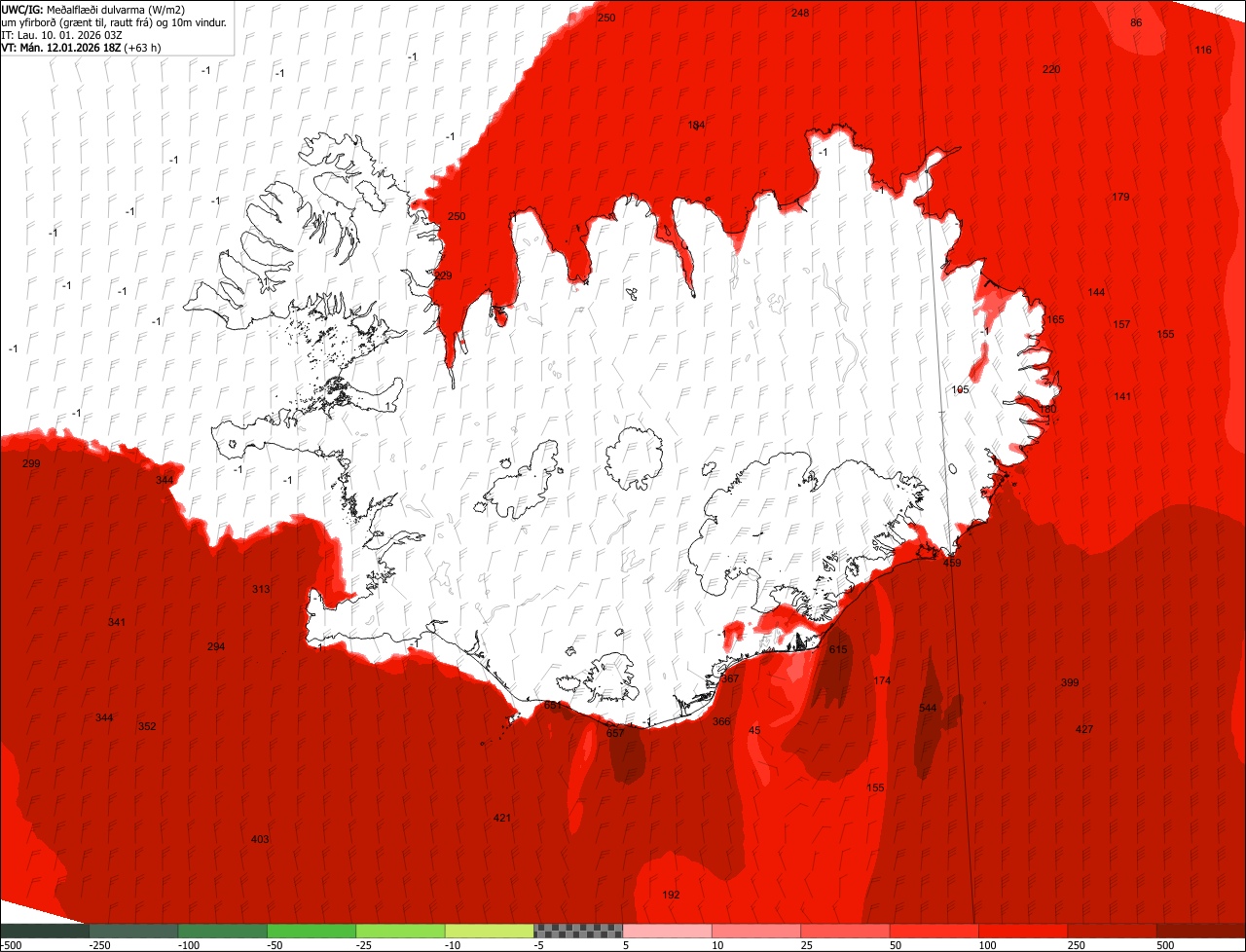Click the 366 flux value

[721, 721]
